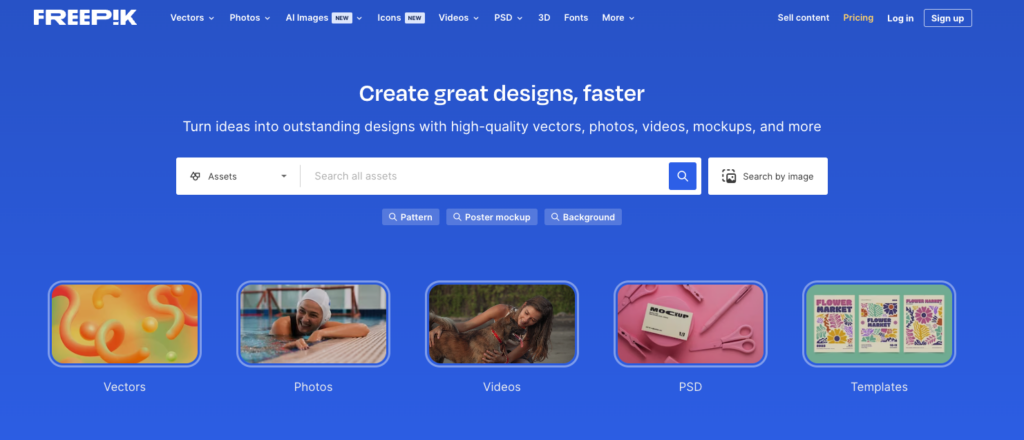Open the PSD navigation dropdown
The height and width of the screenshot is (440, 1024).
coord(508,18)
